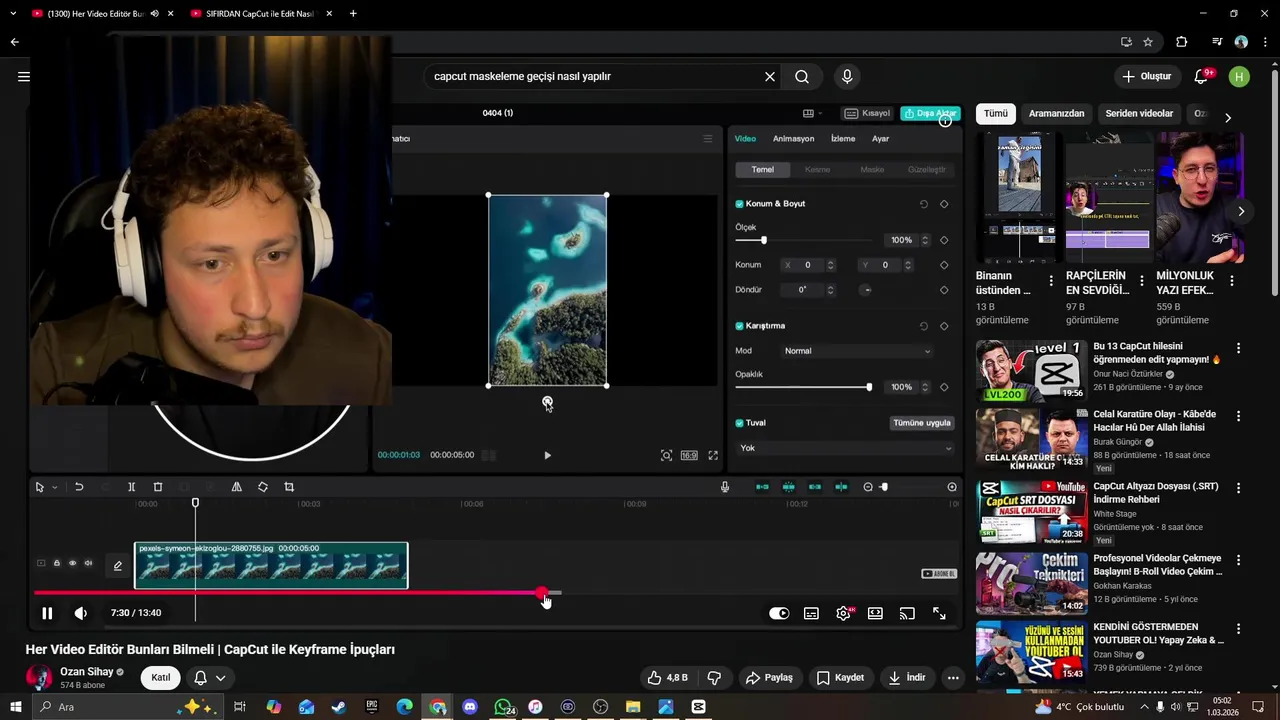The image size is (1280, 720).
Task: Click CapCut timeline microphone record icon
Action: click(x=725, y=487)
